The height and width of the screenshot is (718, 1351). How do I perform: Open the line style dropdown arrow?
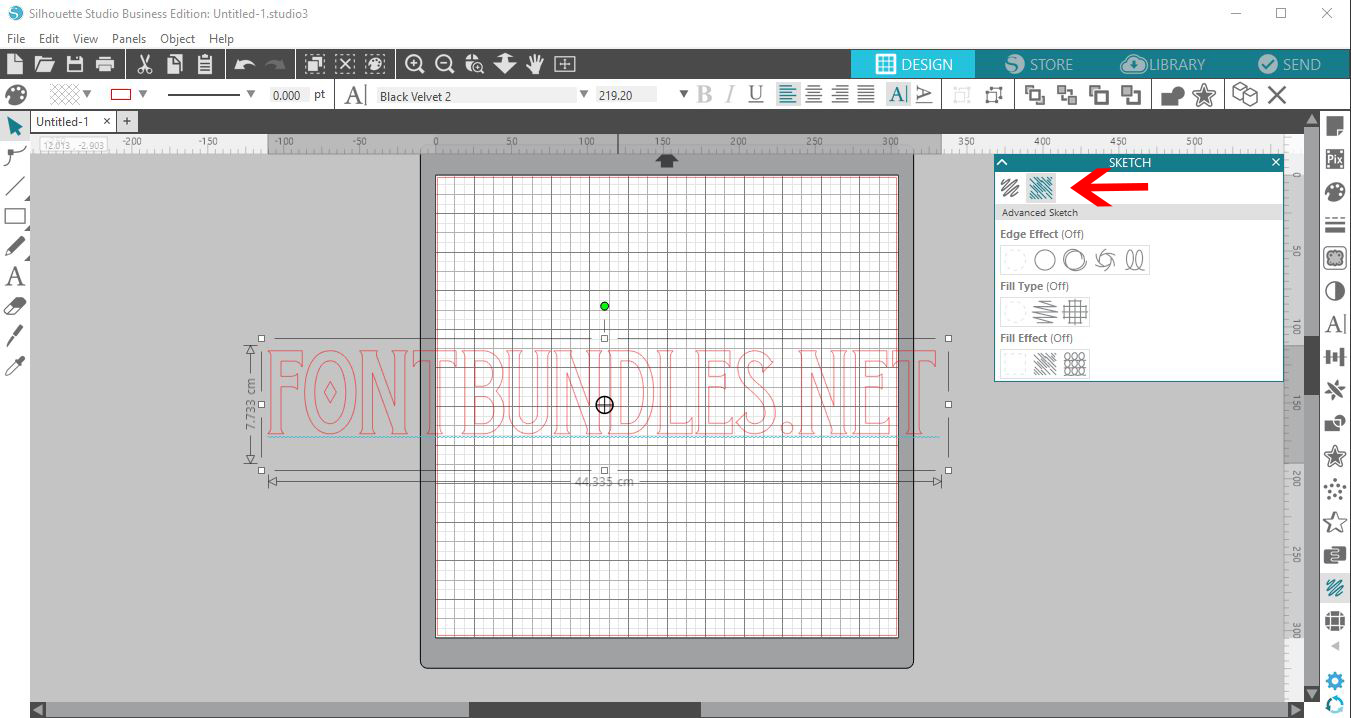pos(251,95)
